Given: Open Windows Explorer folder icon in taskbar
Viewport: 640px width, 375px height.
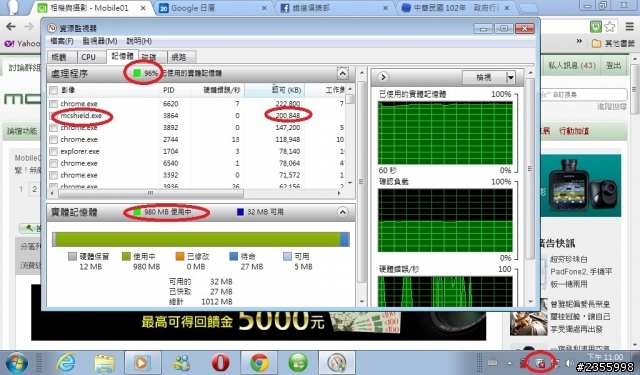Looking at the screenshot, I should (x=104, y=363).
